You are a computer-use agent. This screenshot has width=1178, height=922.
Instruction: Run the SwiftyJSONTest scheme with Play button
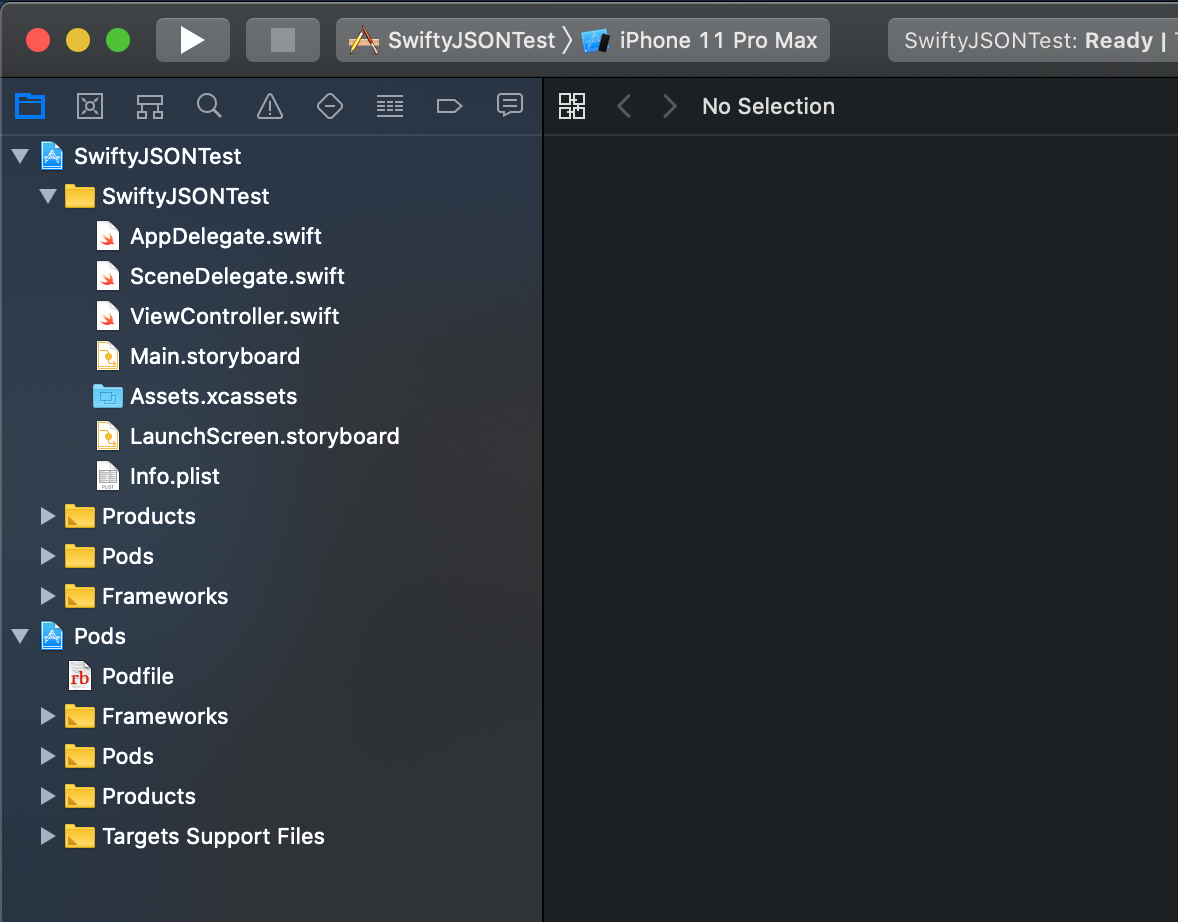[x=192, y=40]
